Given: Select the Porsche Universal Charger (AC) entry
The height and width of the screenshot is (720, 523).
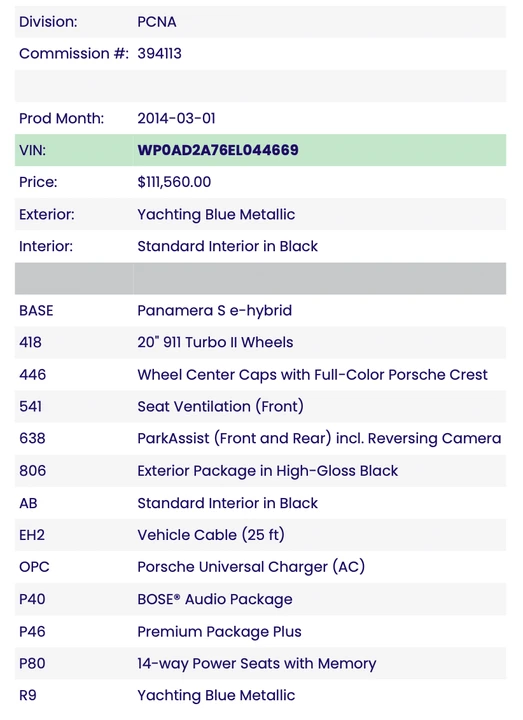Looking at the screenshot, I should point(251,567).
